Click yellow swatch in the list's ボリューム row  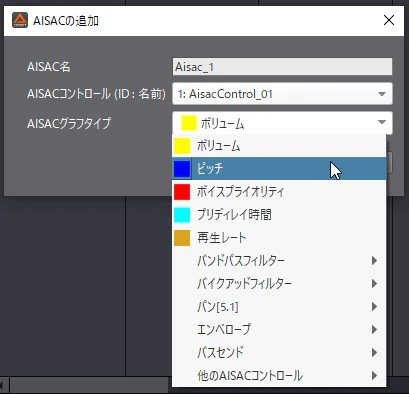coord(182,146)
